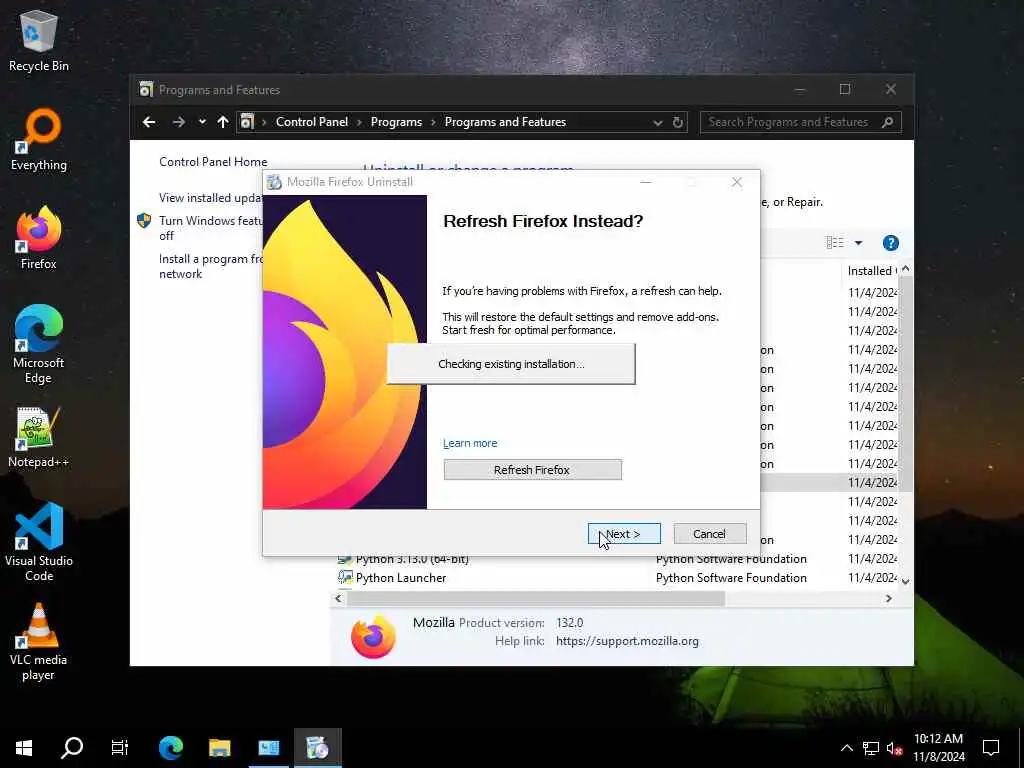
Task: Open Microsoft Edge from the taskbar
Action: pyautogui.click(x=170, y=747)
